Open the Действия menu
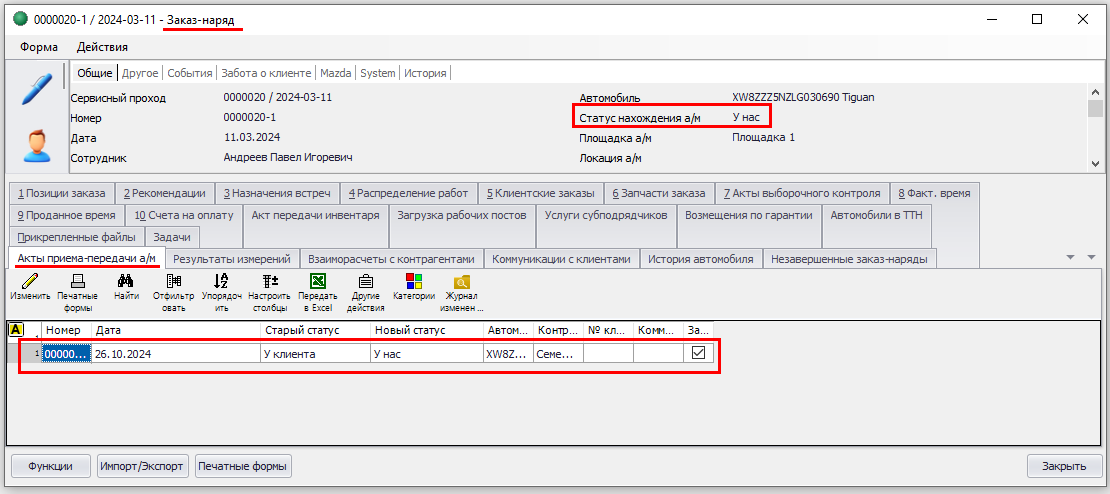 (x=102, y=47)
